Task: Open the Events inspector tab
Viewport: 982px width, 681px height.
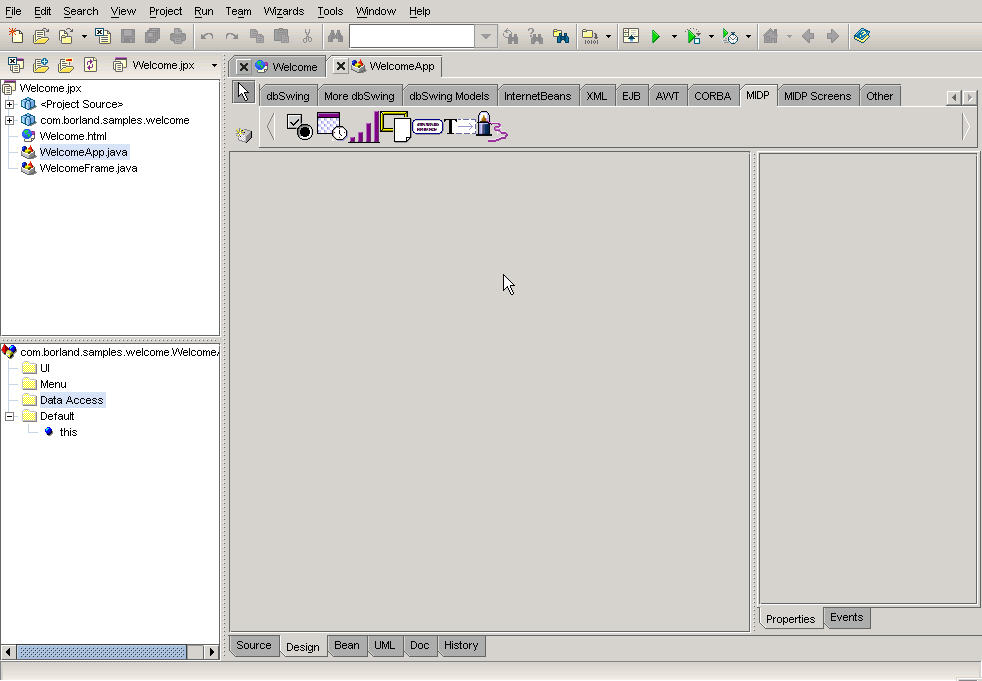Action: click(846, 618)
